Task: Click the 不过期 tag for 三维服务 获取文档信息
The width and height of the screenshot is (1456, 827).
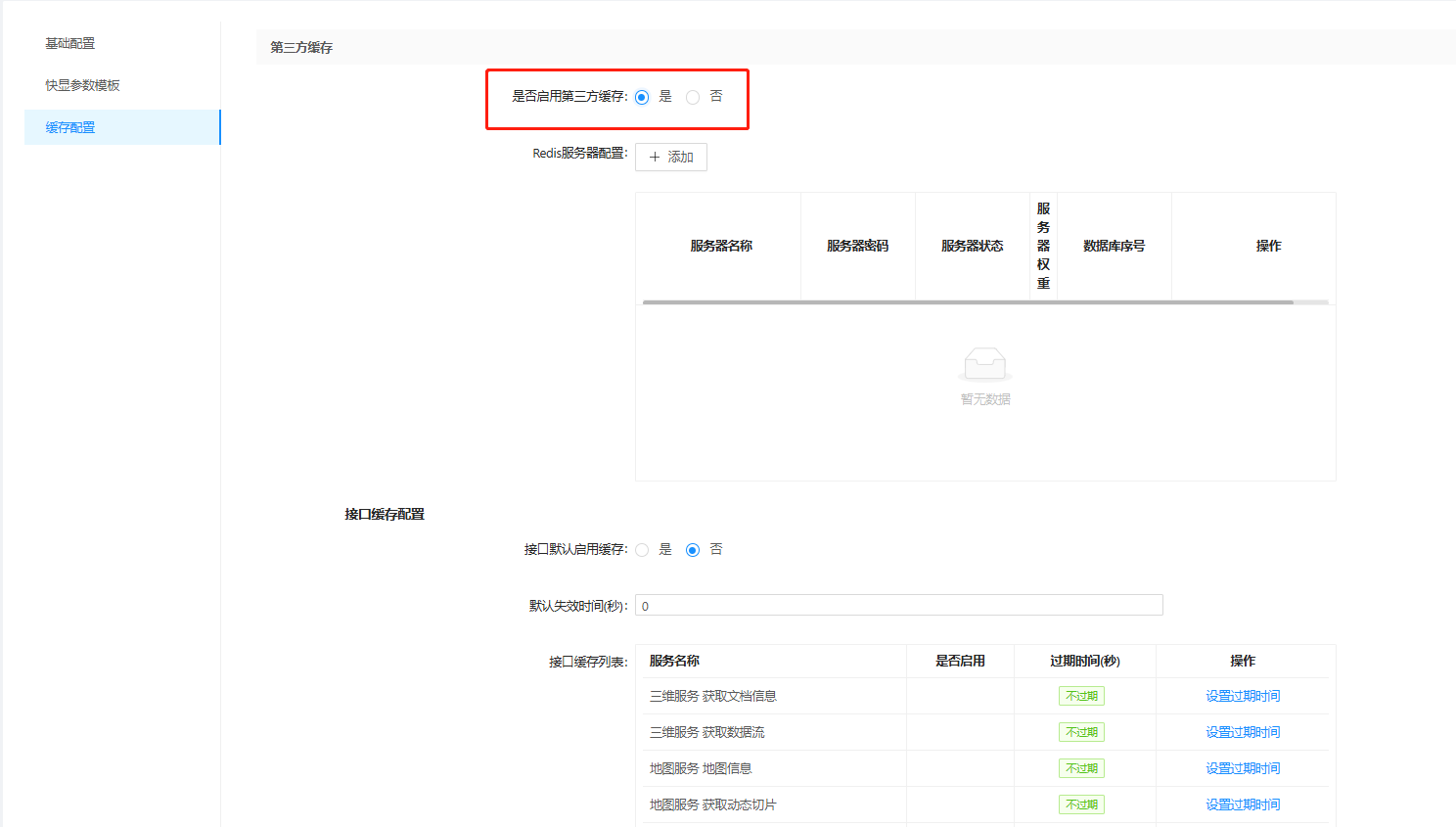Action: pos(1081,696)
